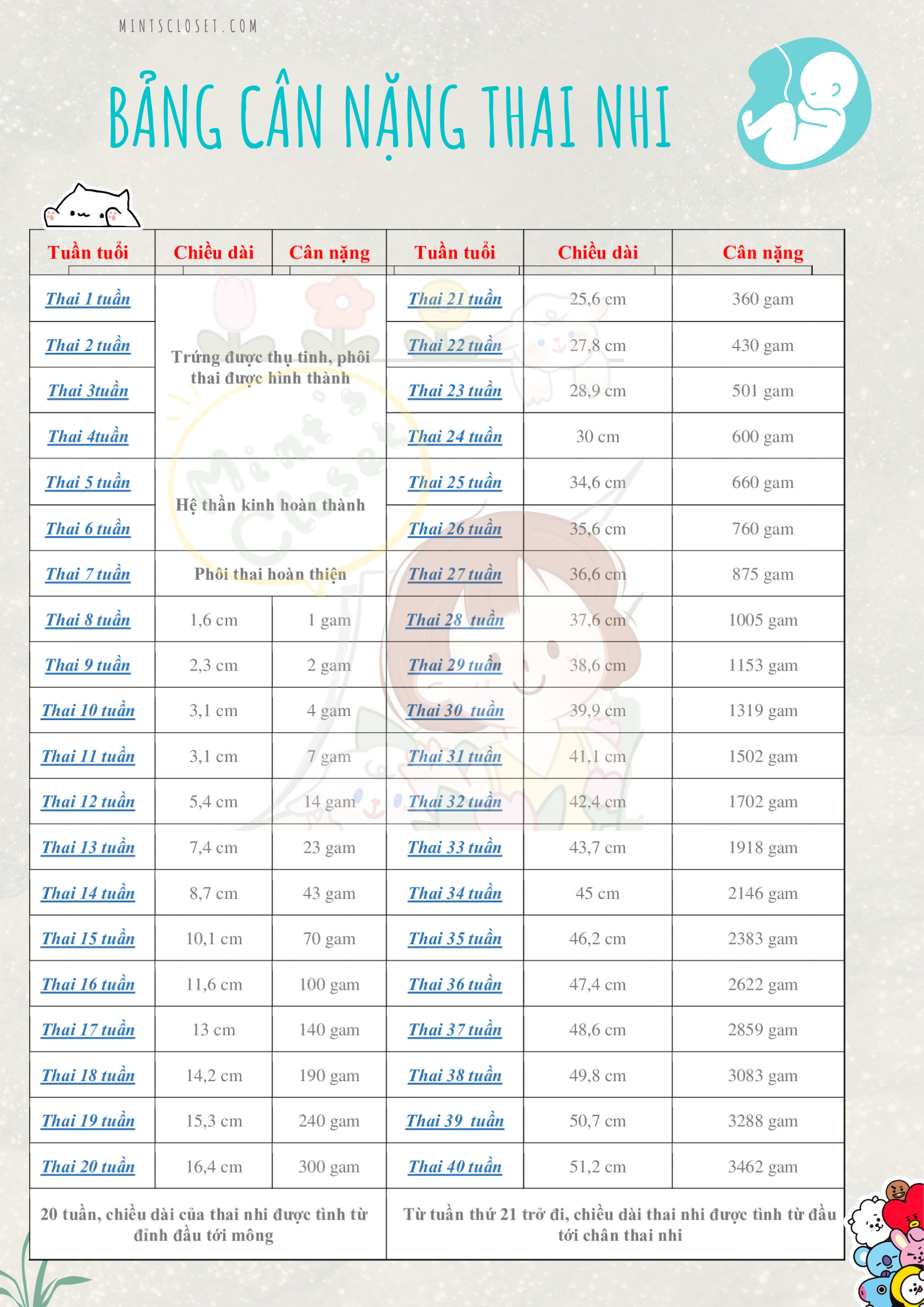Open the Thai 1 tuần link

(x=88, y=299)
